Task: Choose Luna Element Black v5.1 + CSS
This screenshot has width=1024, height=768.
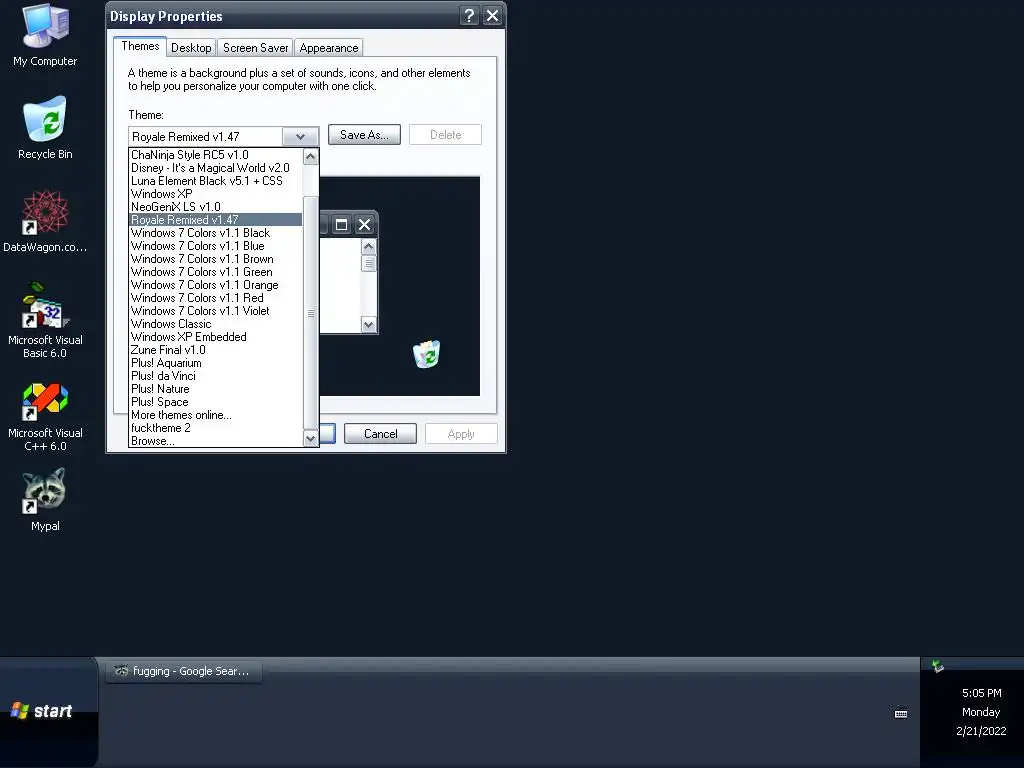Action: coord(216,181)
